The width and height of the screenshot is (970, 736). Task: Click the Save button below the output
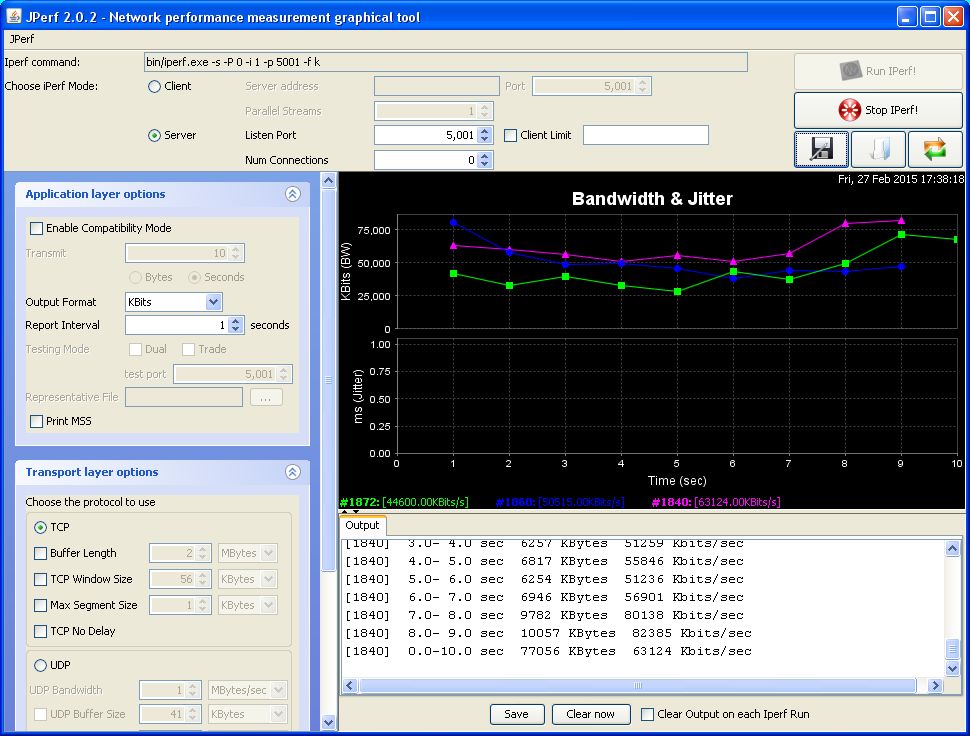[x=516, y=714]
